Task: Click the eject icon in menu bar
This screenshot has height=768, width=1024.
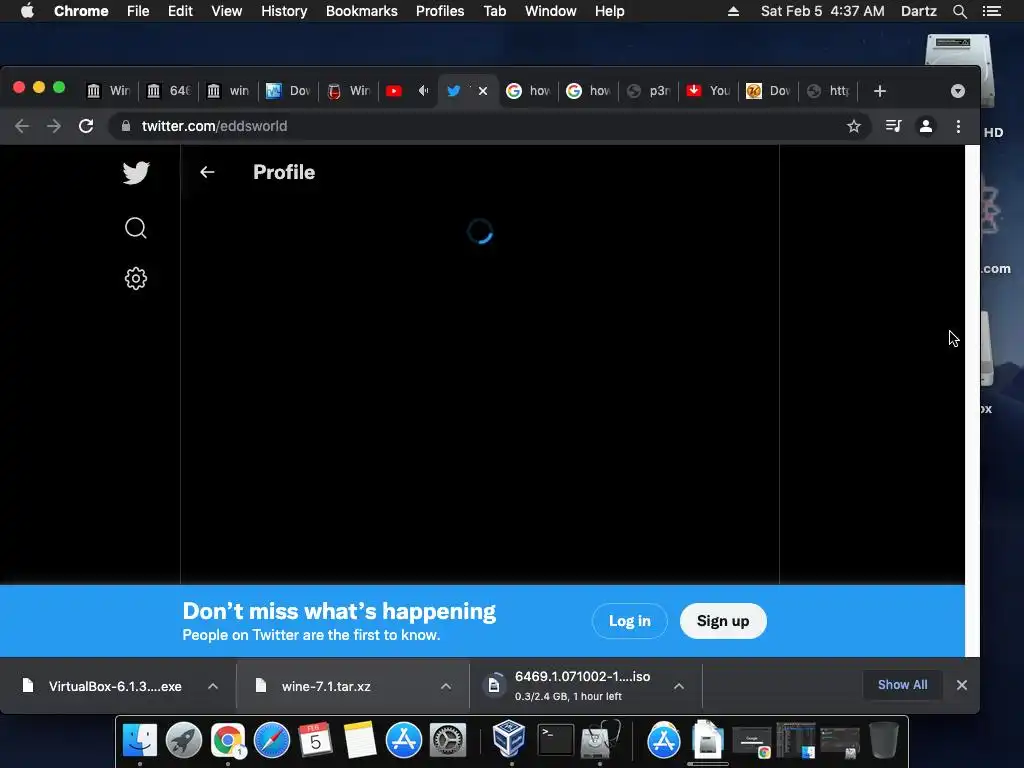Action: click(x=733, y=11)
